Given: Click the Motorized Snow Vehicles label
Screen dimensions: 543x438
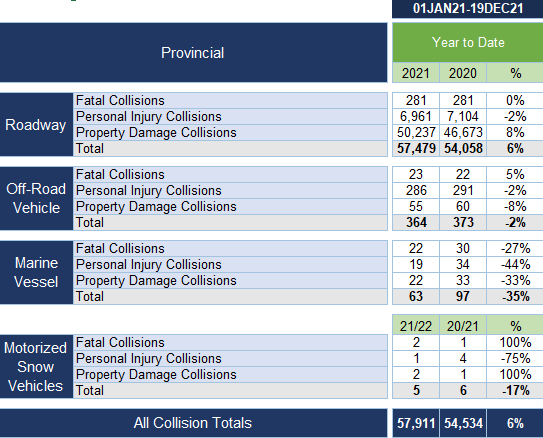Looking at the screenshot, I should point(36,367).
